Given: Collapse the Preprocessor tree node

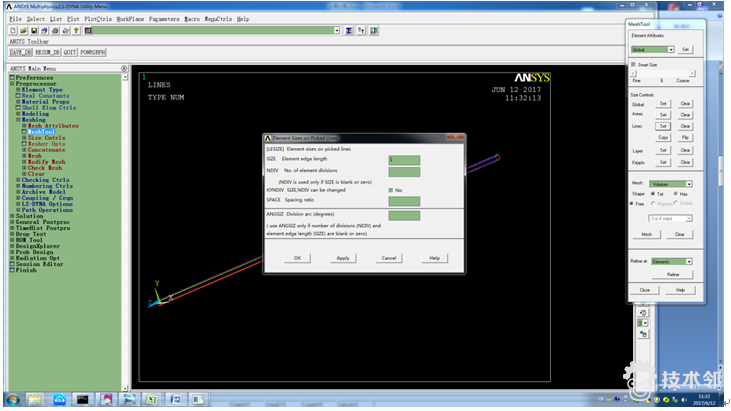Looking at the screenshot, I should [x=12, y=84].
